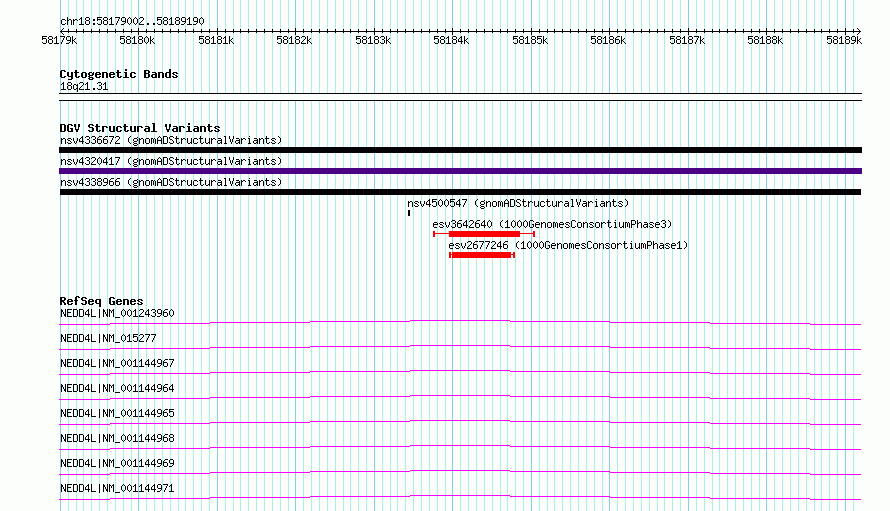
Task: Open the DGV Structural Variants track title
Action: [x=140, y=128]
